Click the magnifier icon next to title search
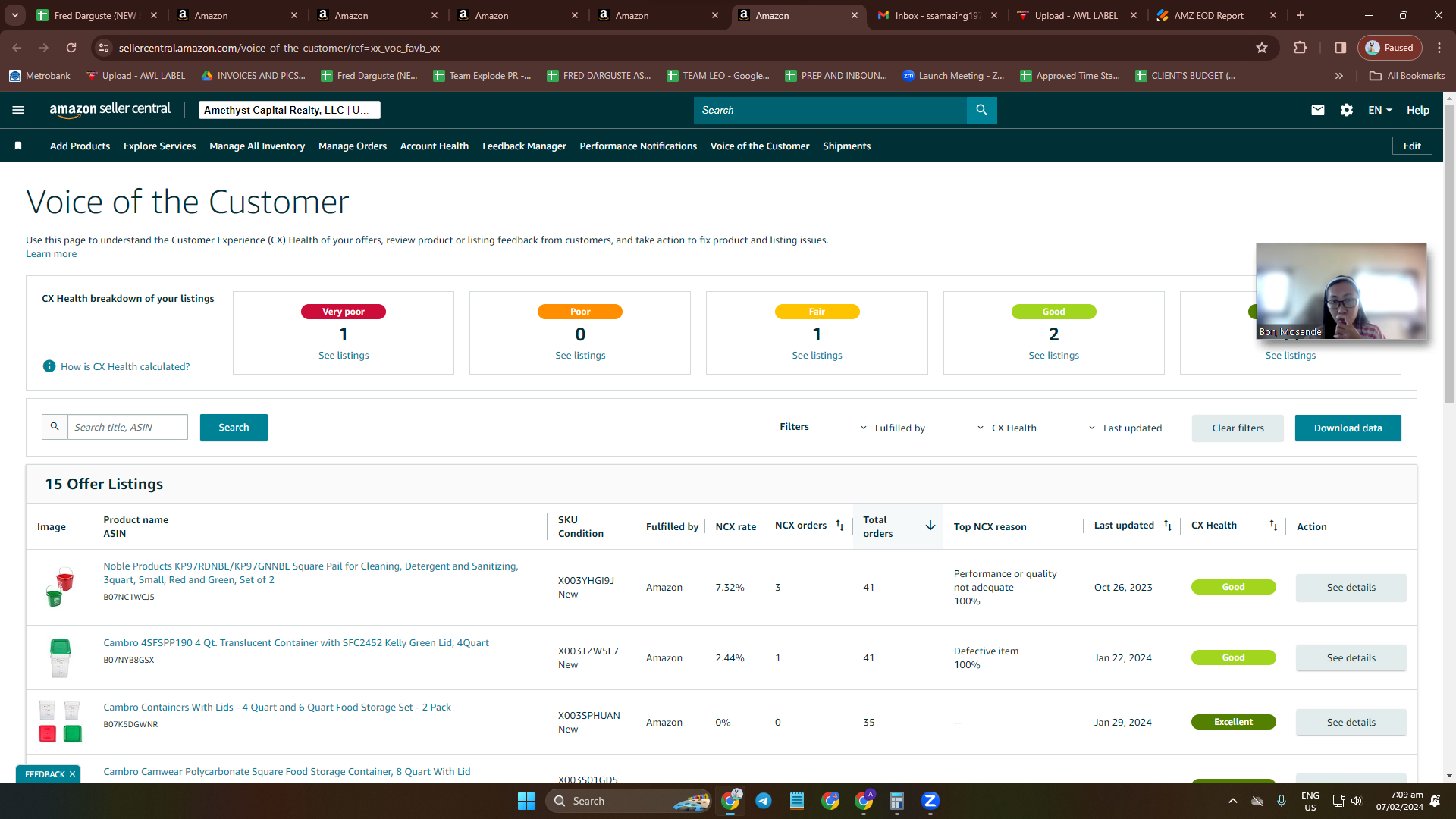Image resolution: width=1456 pixels, height=819 pixels. coord(55,427)
